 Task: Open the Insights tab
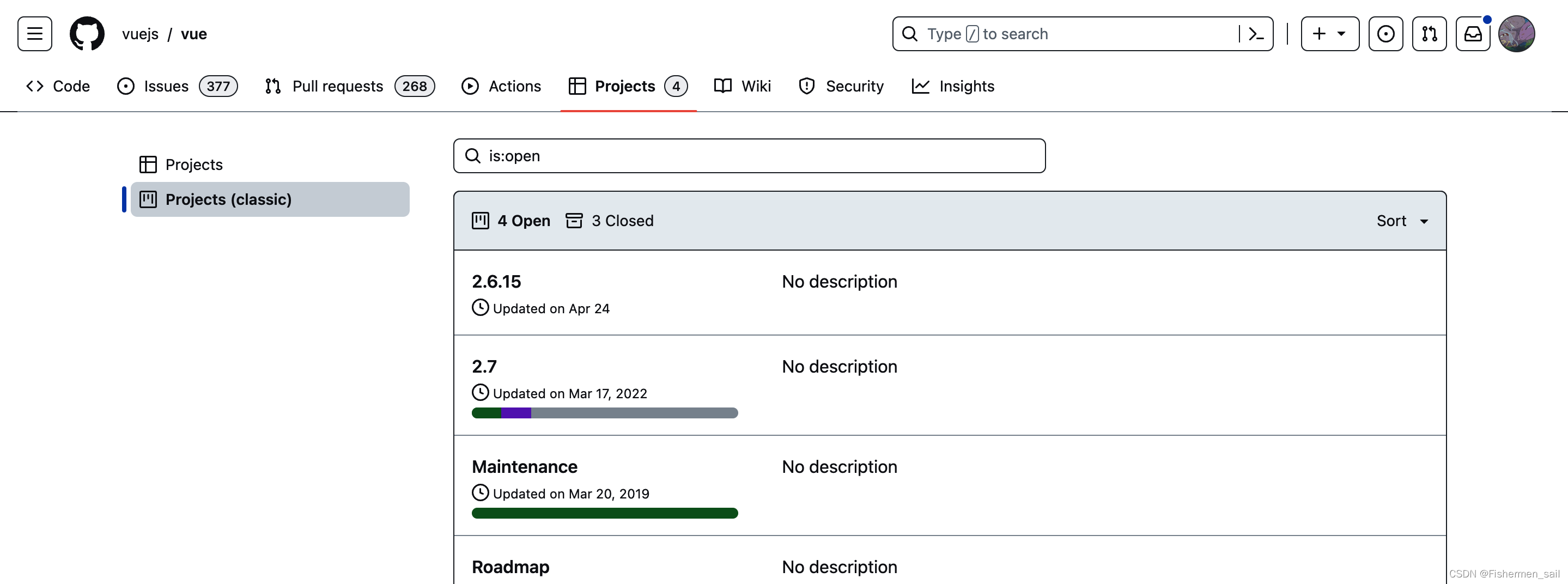(953, 86)
